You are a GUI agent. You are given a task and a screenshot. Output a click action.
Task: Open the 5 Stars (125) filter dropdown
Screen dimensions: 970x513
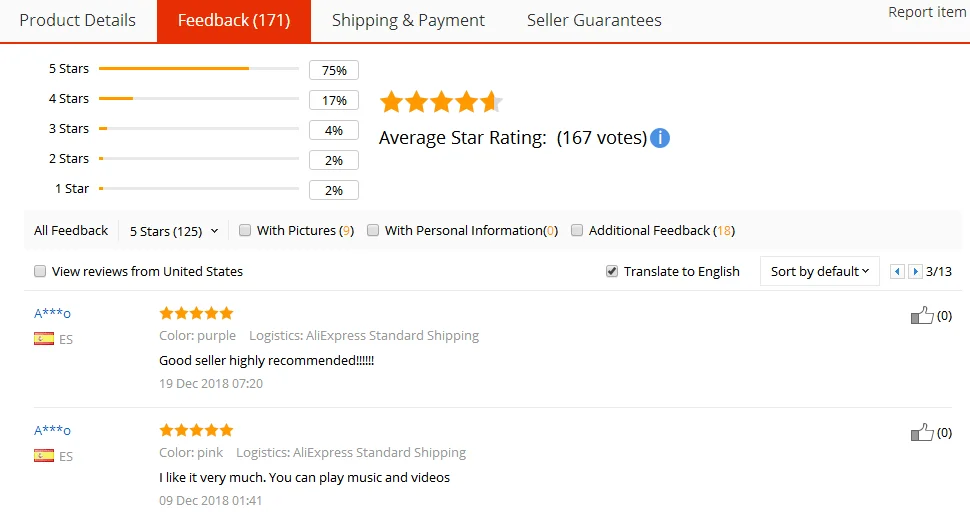[174, 231]
